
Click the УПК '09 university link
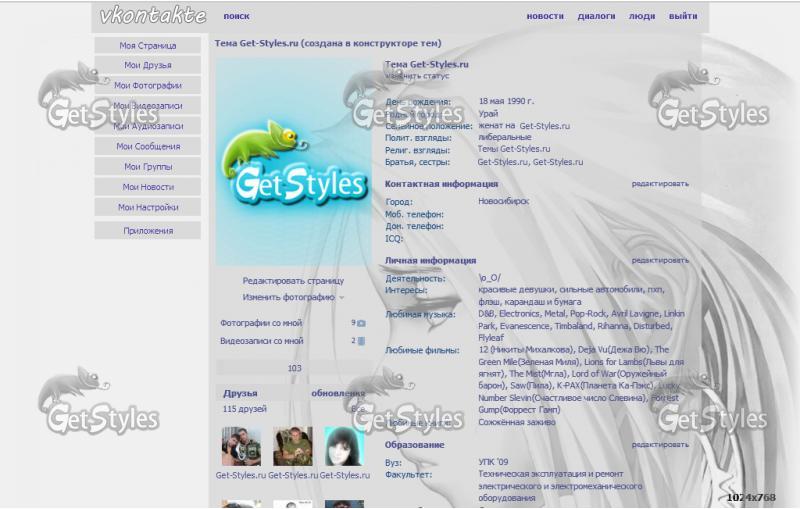click(493, 462)
